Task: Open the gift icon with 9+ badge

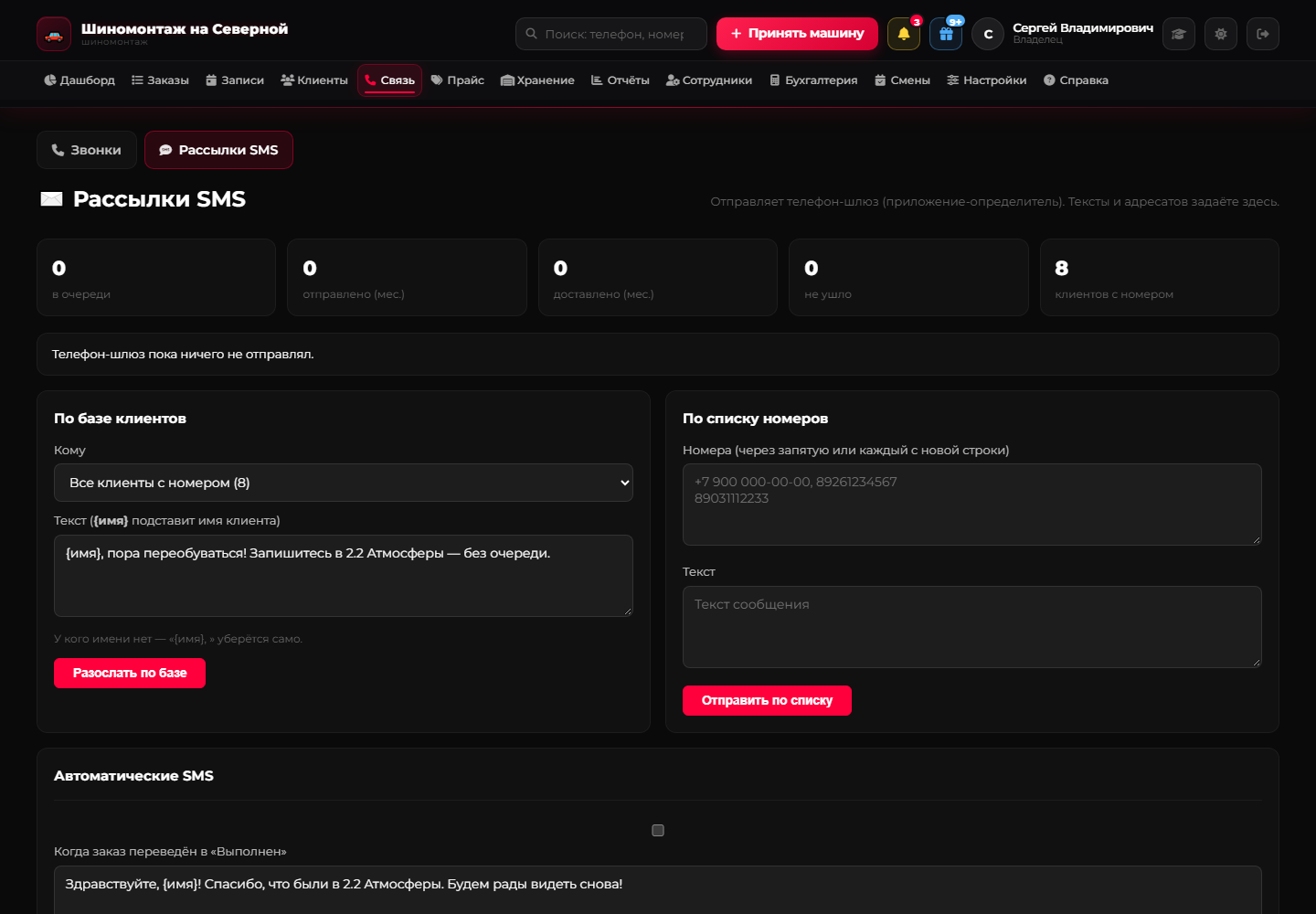Action: [x=946, y=34]
